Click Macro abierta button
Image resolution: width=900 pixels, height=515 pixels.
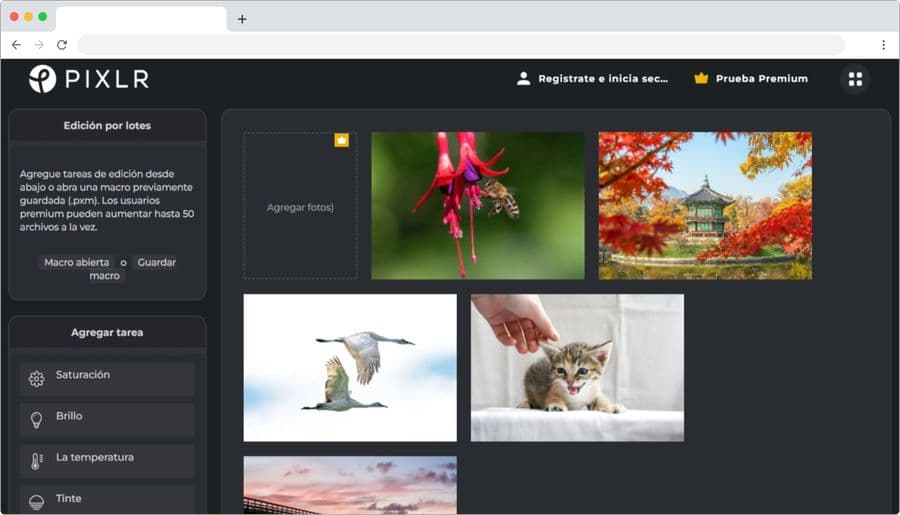click(x=76, y=262)
